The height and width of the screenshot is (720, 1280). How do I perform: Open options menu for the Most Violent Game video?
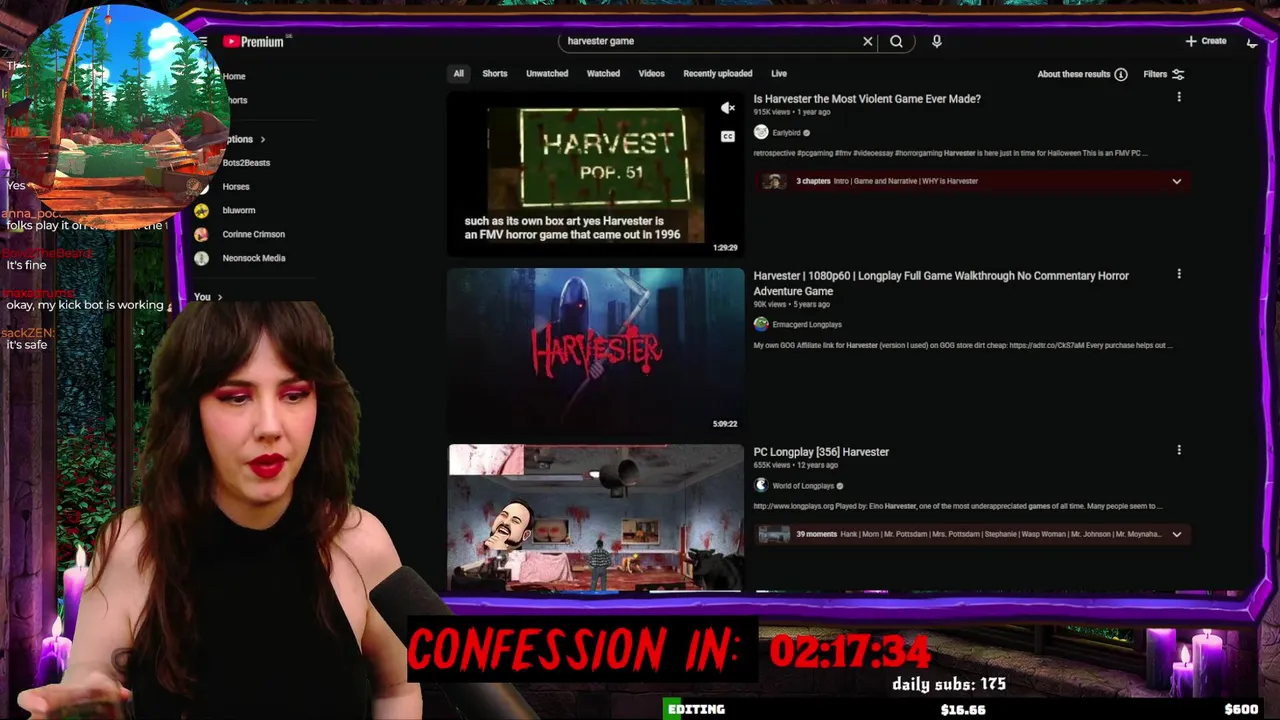coord(1179,98)
